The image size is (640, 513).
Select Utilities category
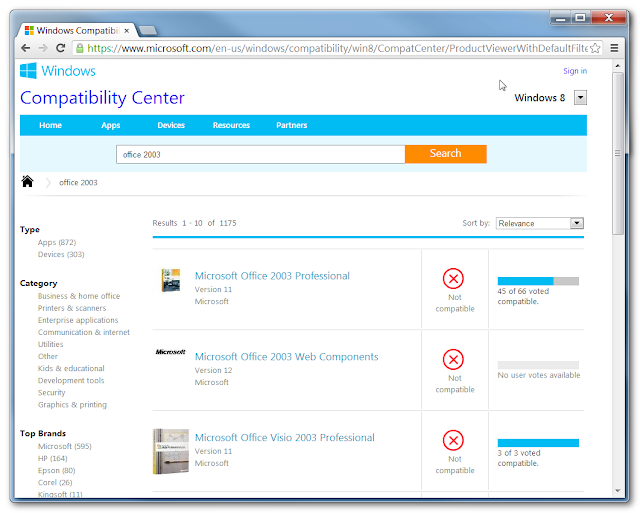(x=50, y=344)
